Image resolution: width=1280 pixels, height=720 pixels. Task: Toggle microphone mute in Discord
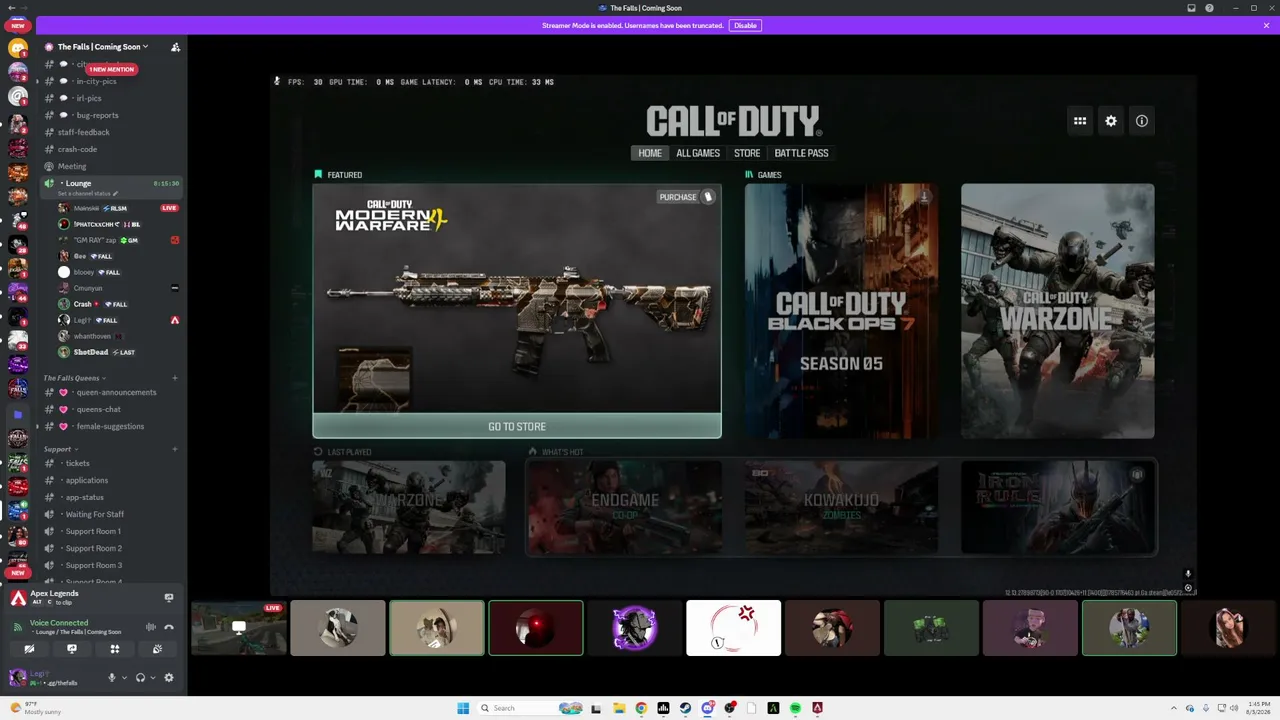(x=112, y=678)
